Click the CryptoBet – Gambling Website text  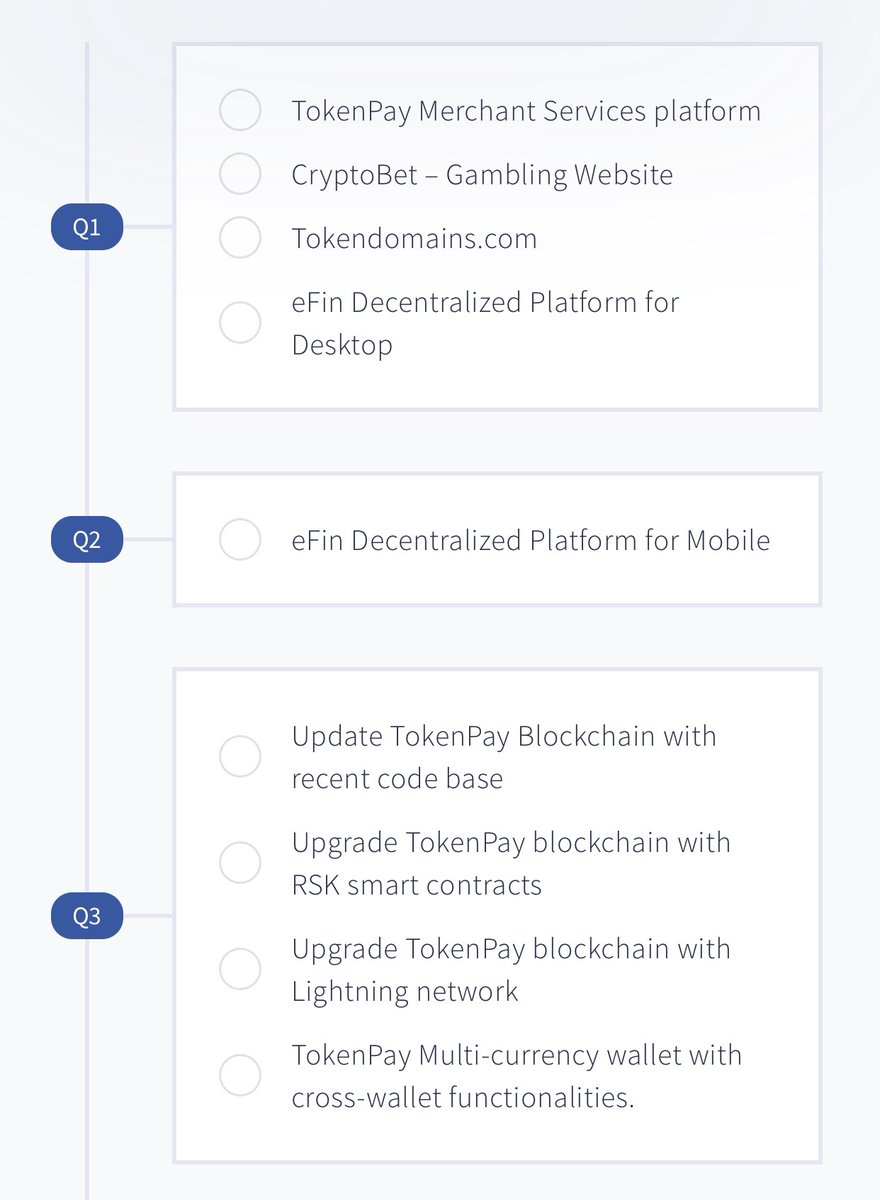482,175
